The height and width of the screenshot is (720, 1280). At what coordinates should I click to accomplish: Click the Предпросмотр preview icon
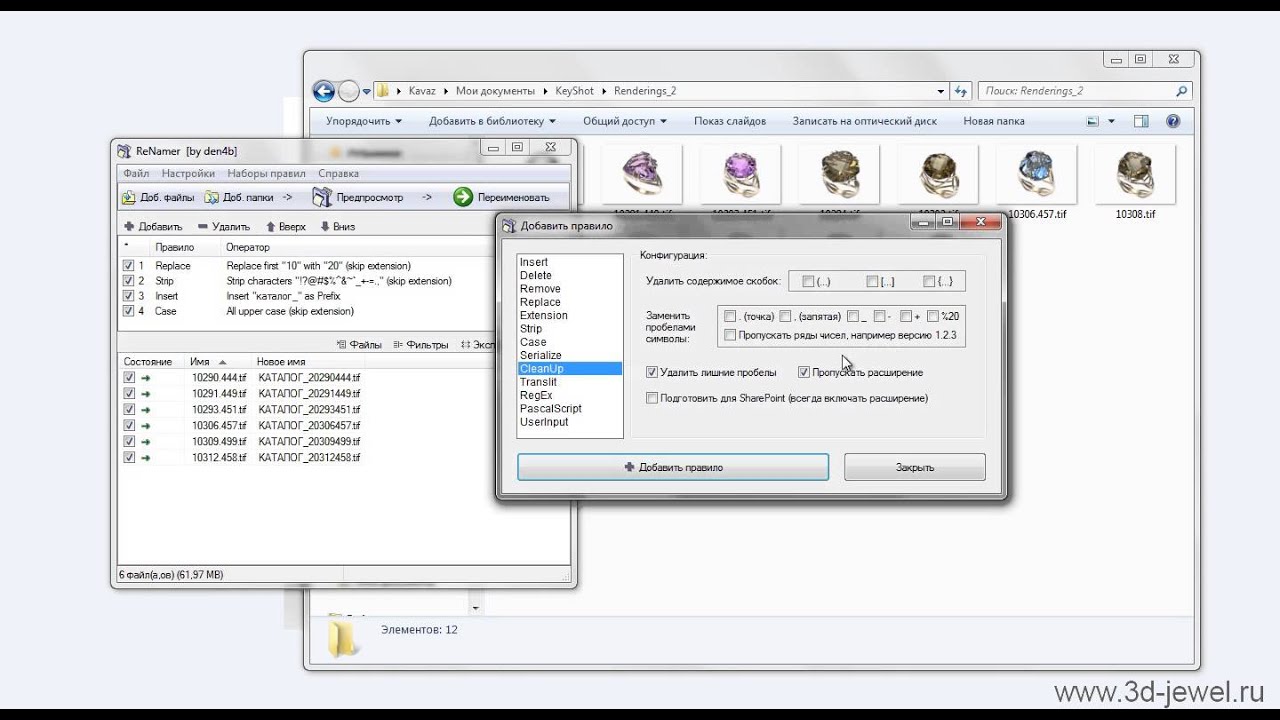[x=322, y=197]
